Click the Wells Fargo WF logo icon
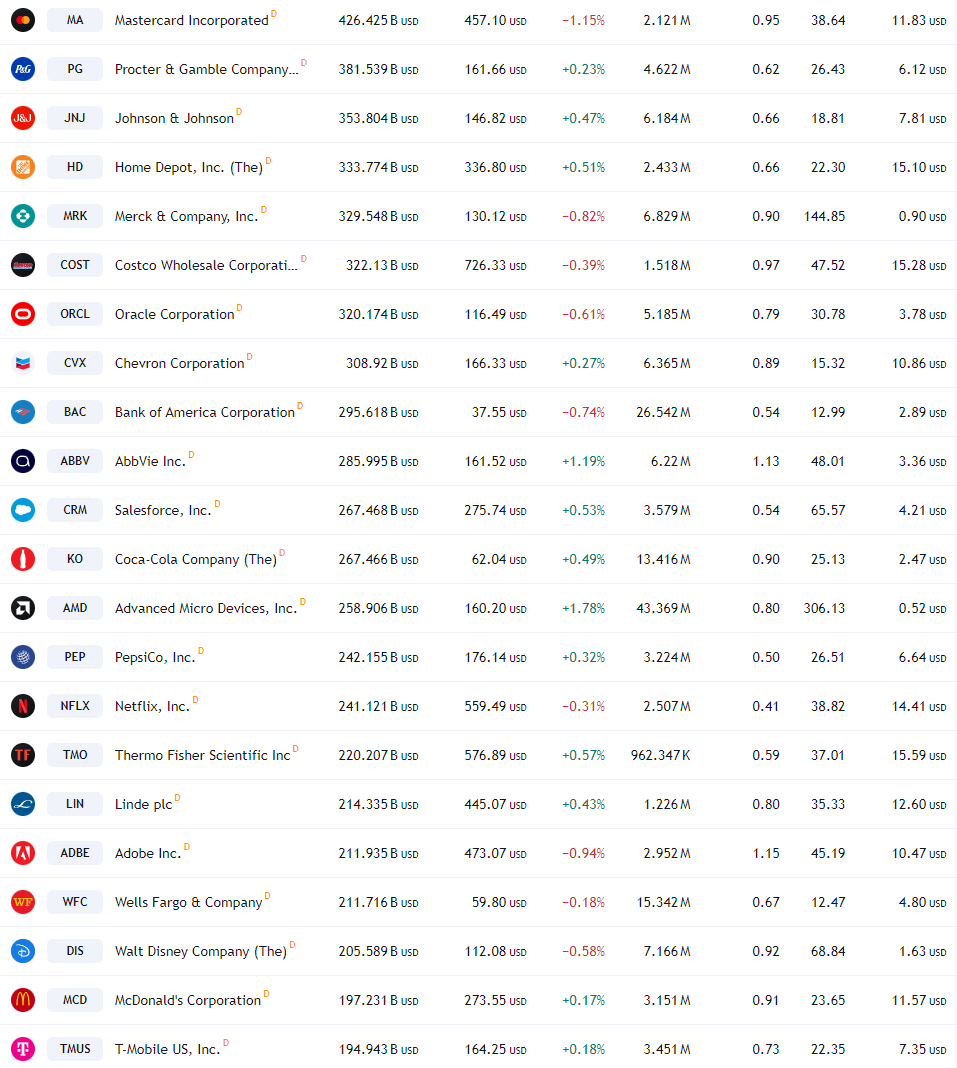This screenshot has height=1068, width=957. tap(23, 902)
